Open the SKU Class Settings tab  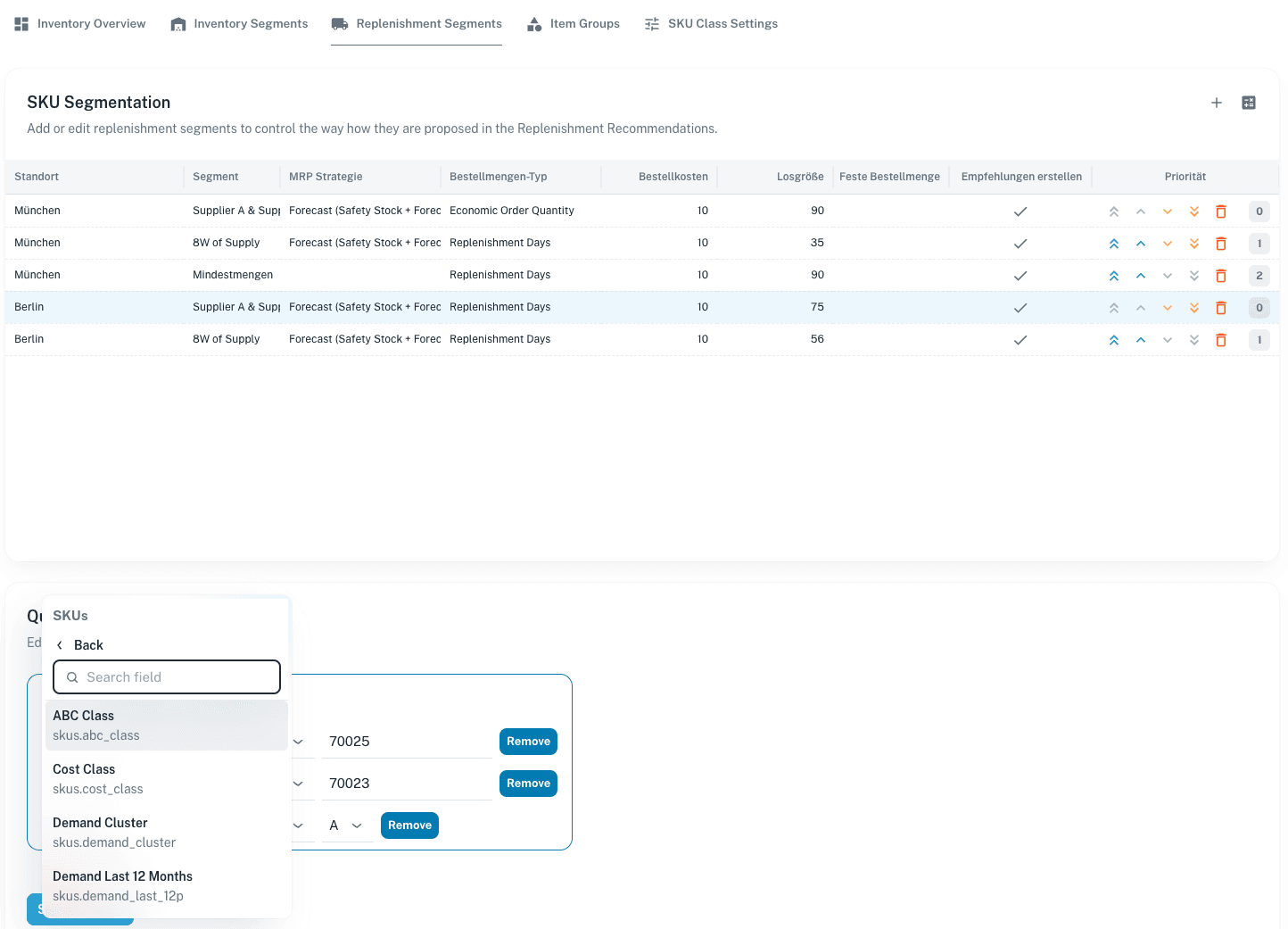[x=711, y=24]
